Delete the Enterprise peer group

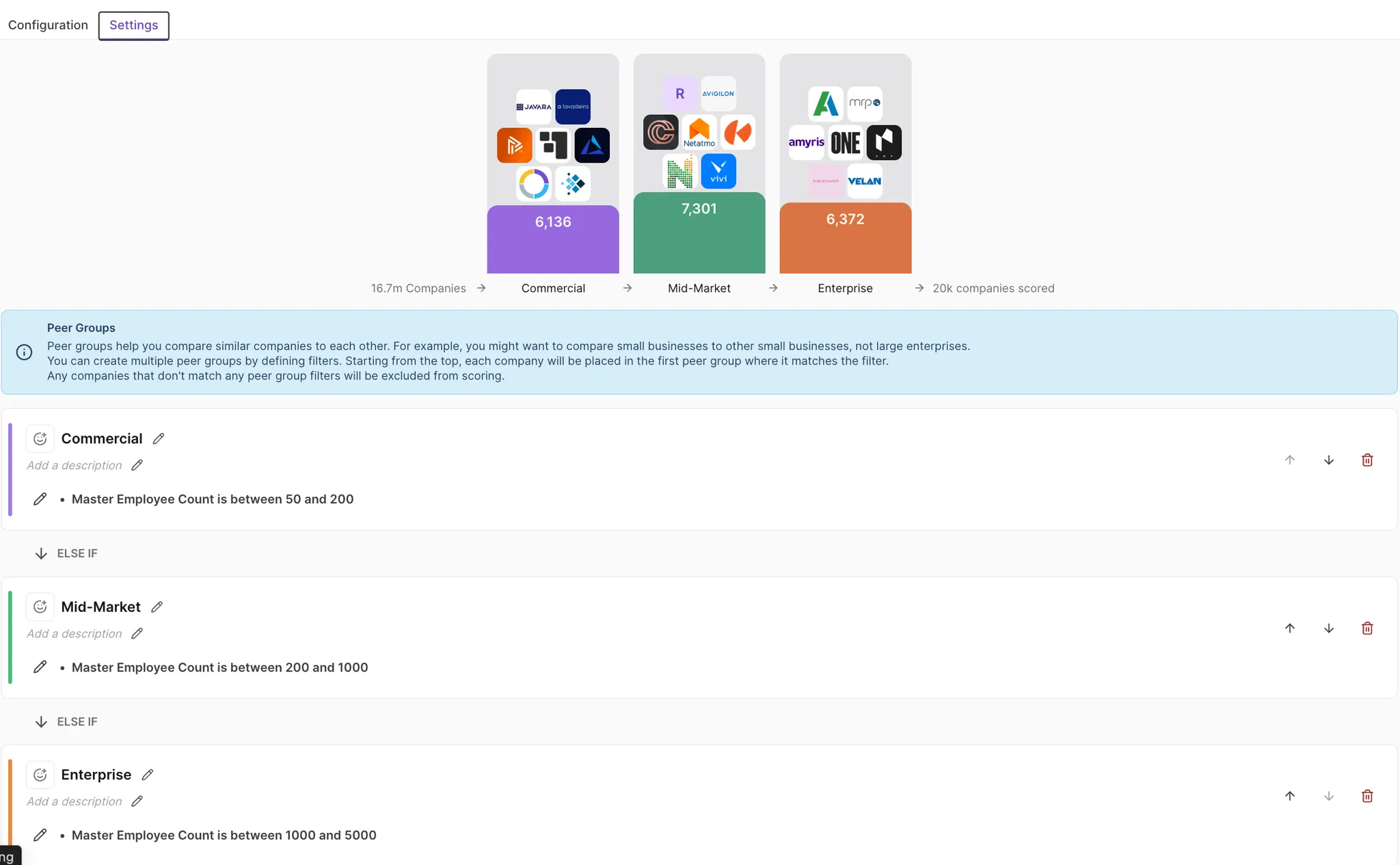tap(1367, 796)
